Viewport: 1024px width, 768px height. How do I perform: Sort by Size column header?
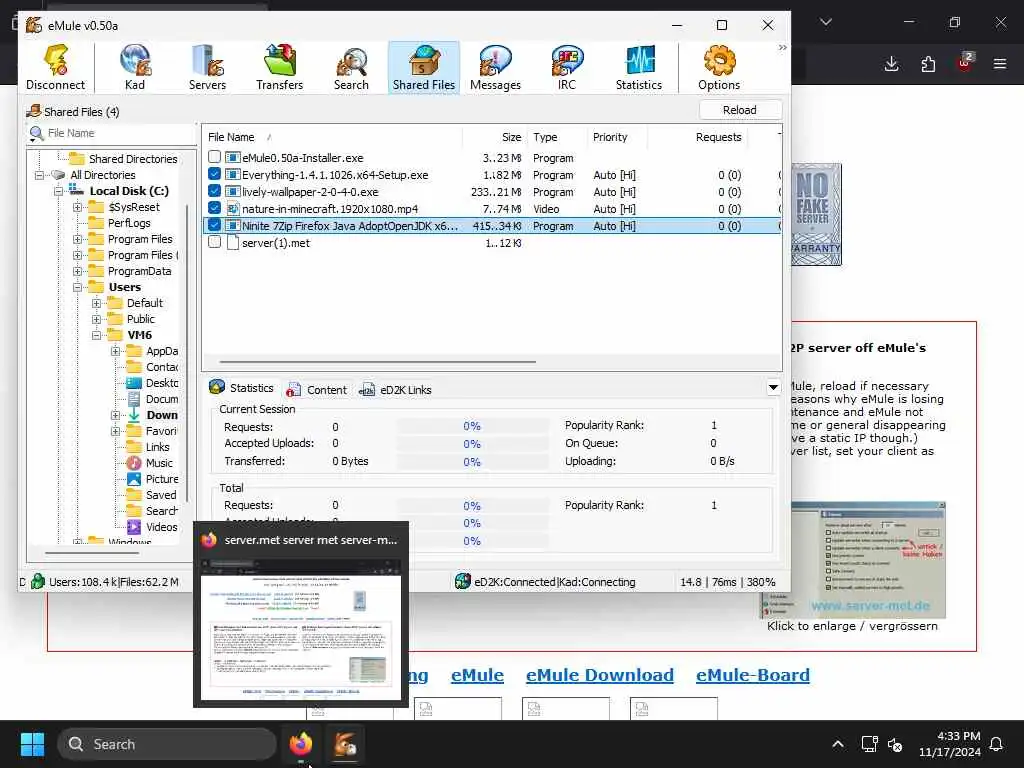511,137
